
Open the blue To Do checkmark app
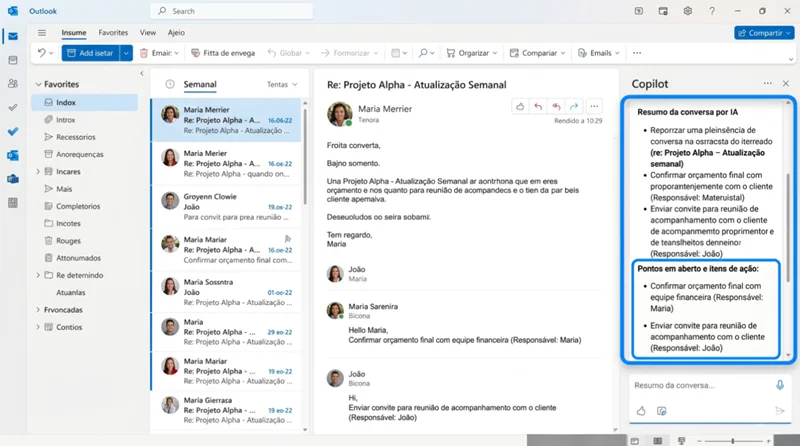[x=13, y=131]
